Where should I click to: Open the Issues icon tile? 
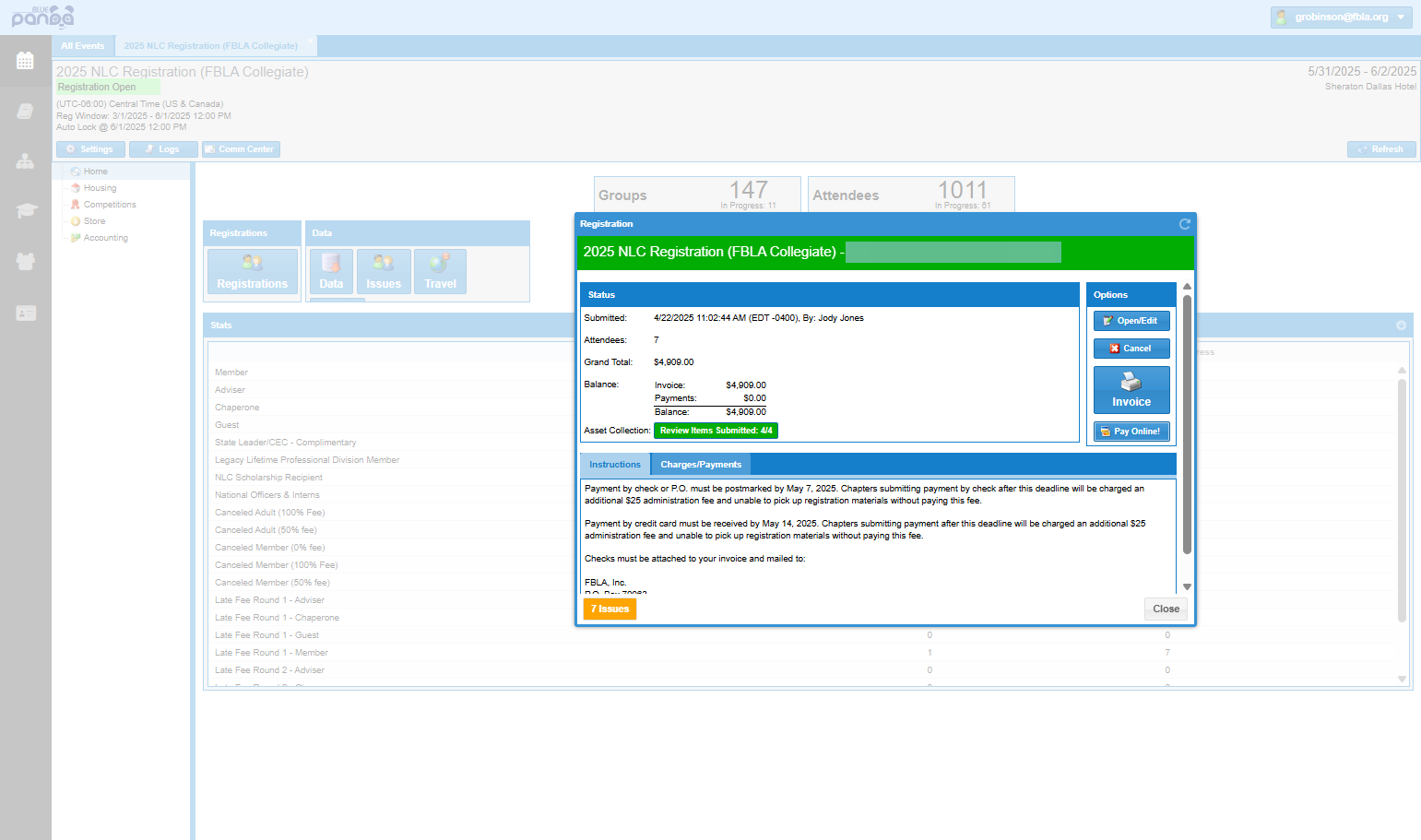[384, 272]
